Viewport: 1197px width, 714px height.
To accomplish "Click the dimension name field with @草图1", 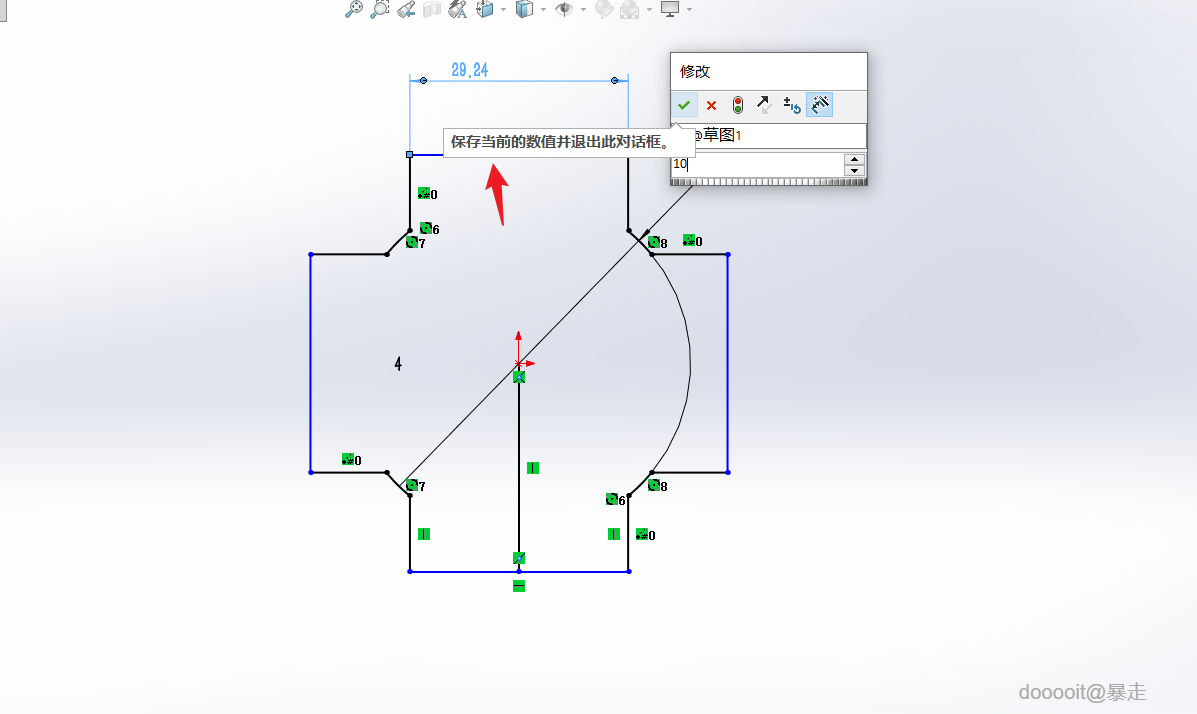I will click(769, 136).
